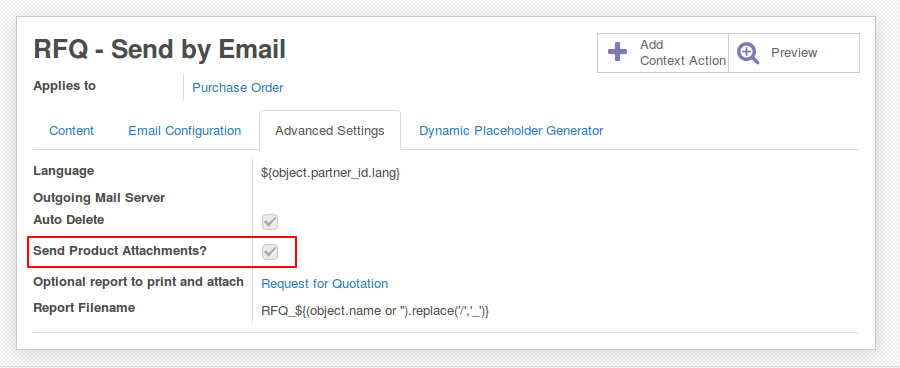Image resolution: width=900 pixels, height=368 pixels.
Task: Click the Preview button label
Action: [x=794, y=53]
